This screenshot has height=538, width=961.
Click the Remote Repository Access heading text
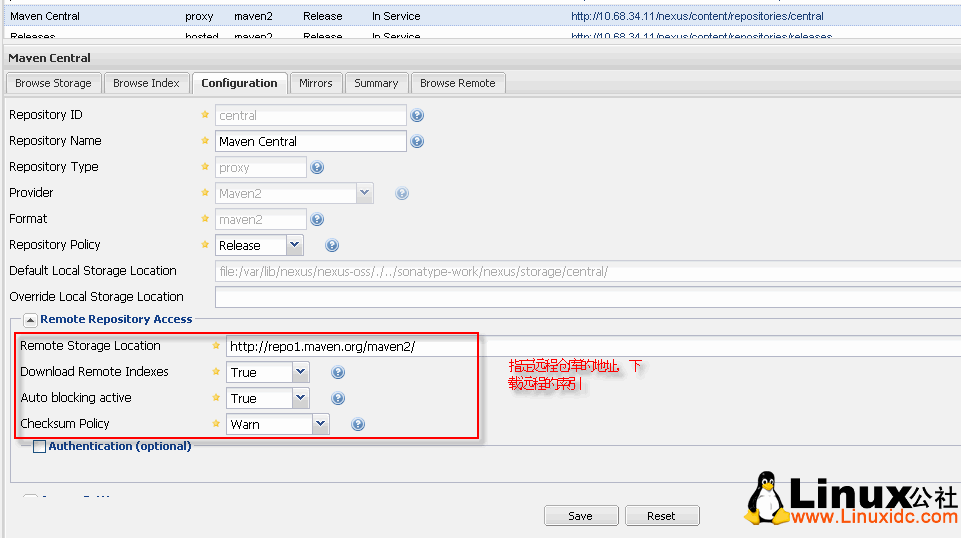click(116, 319)
